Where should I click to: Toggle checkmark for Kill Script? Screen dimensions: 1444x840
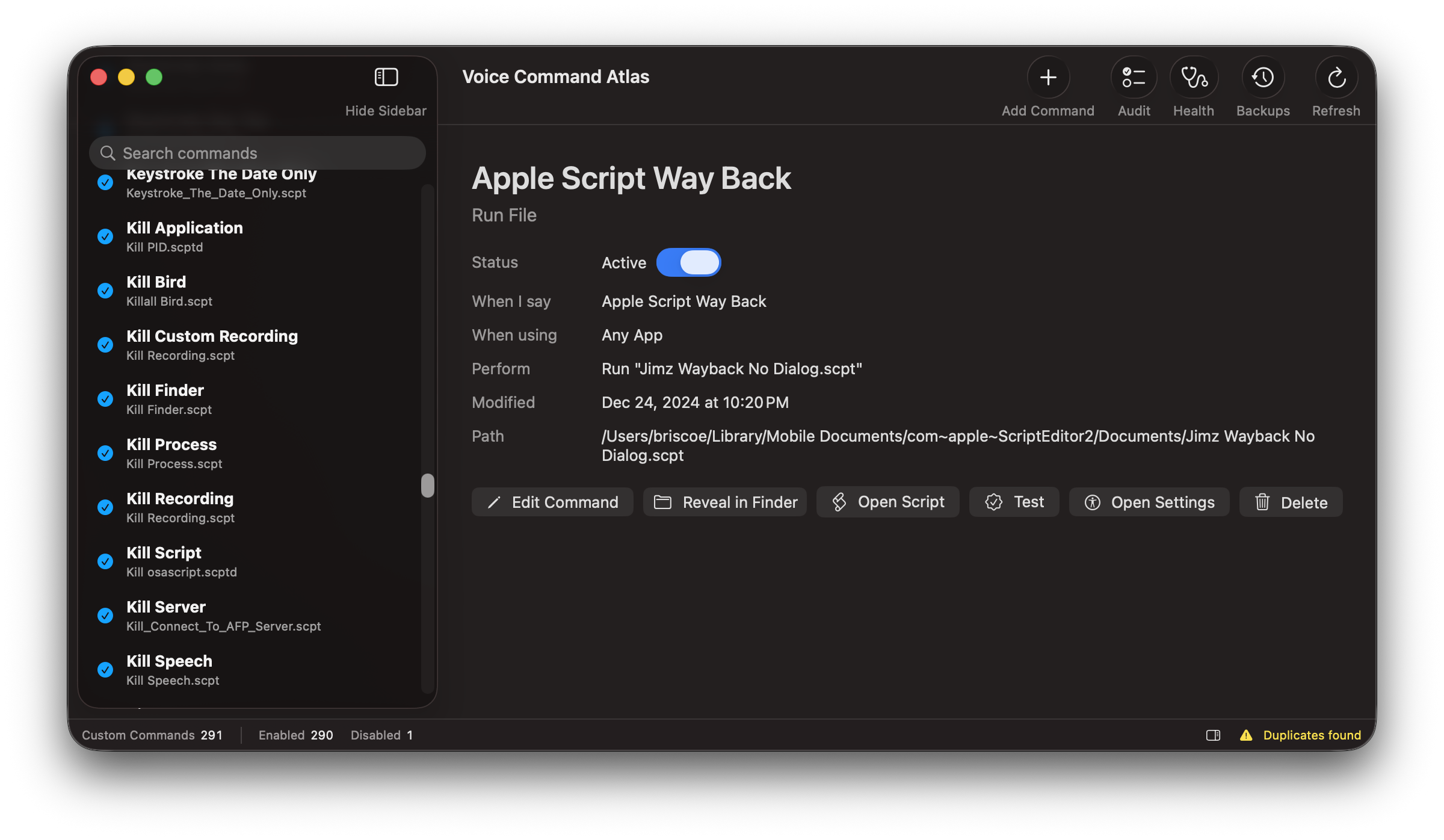point(105,561)
